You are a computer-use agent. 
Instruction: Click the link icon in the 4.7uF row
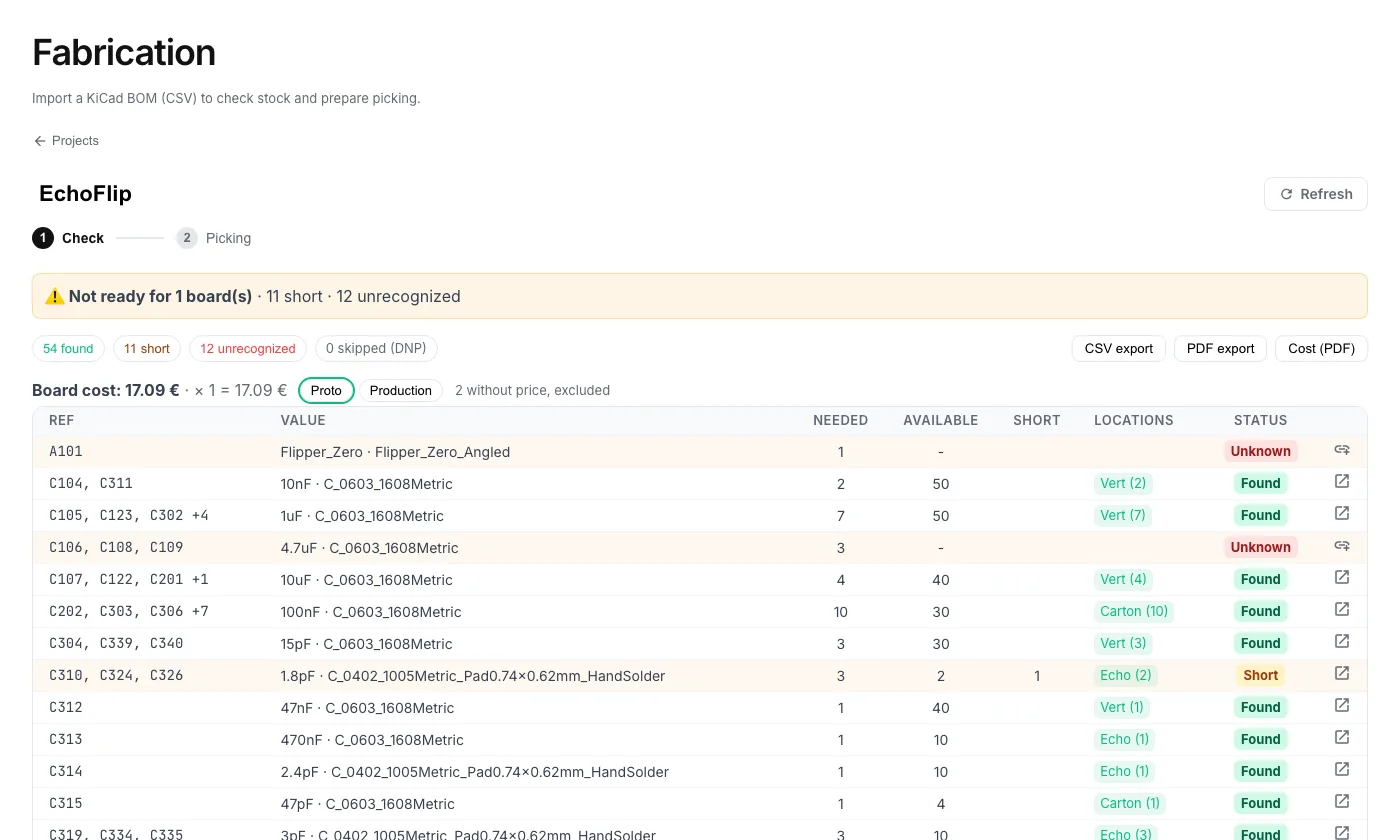[1342, 546]
